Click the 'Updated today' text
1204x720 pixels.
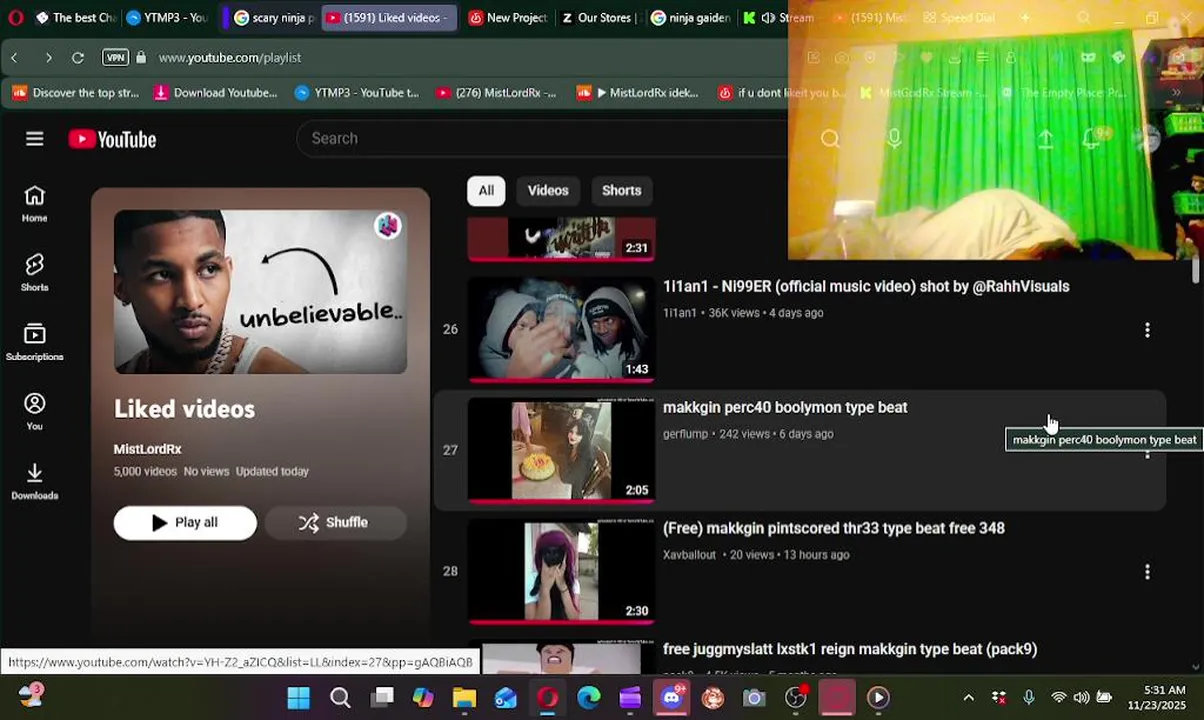272,472
